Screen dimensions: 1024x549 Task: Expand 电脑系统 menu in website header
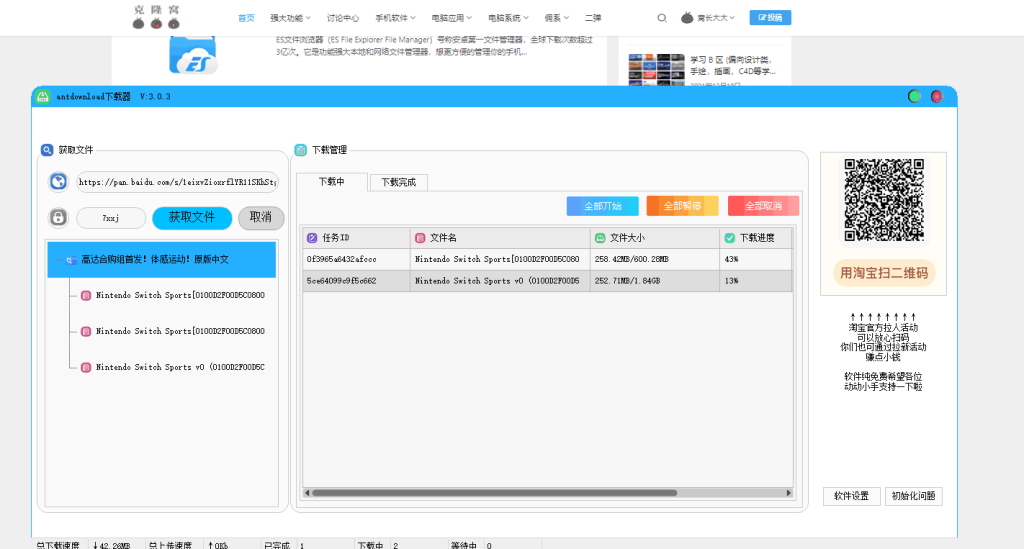point(508,18)
